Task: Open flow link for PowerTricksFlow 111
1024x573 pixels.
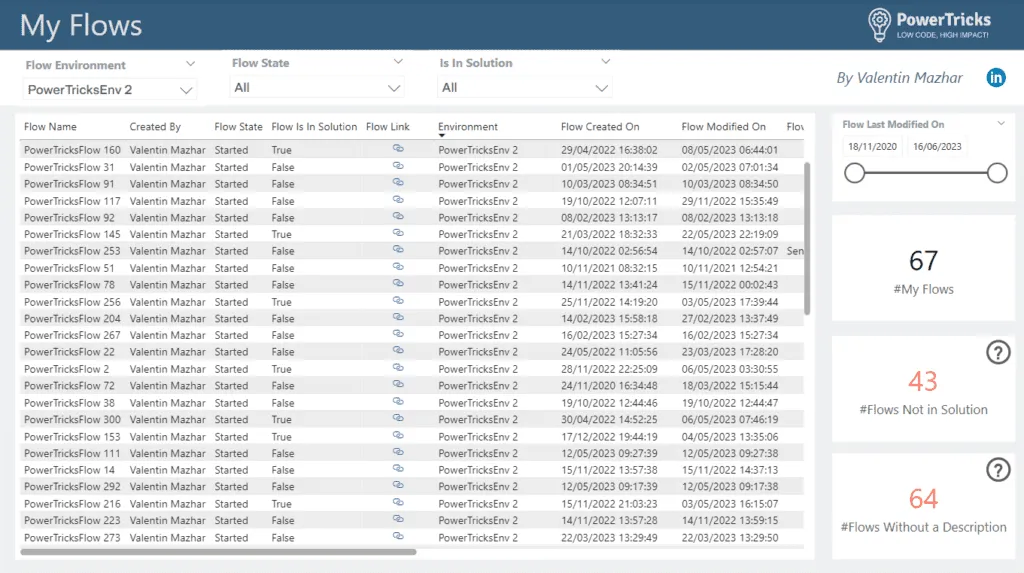Action: (x=398, y=452)
